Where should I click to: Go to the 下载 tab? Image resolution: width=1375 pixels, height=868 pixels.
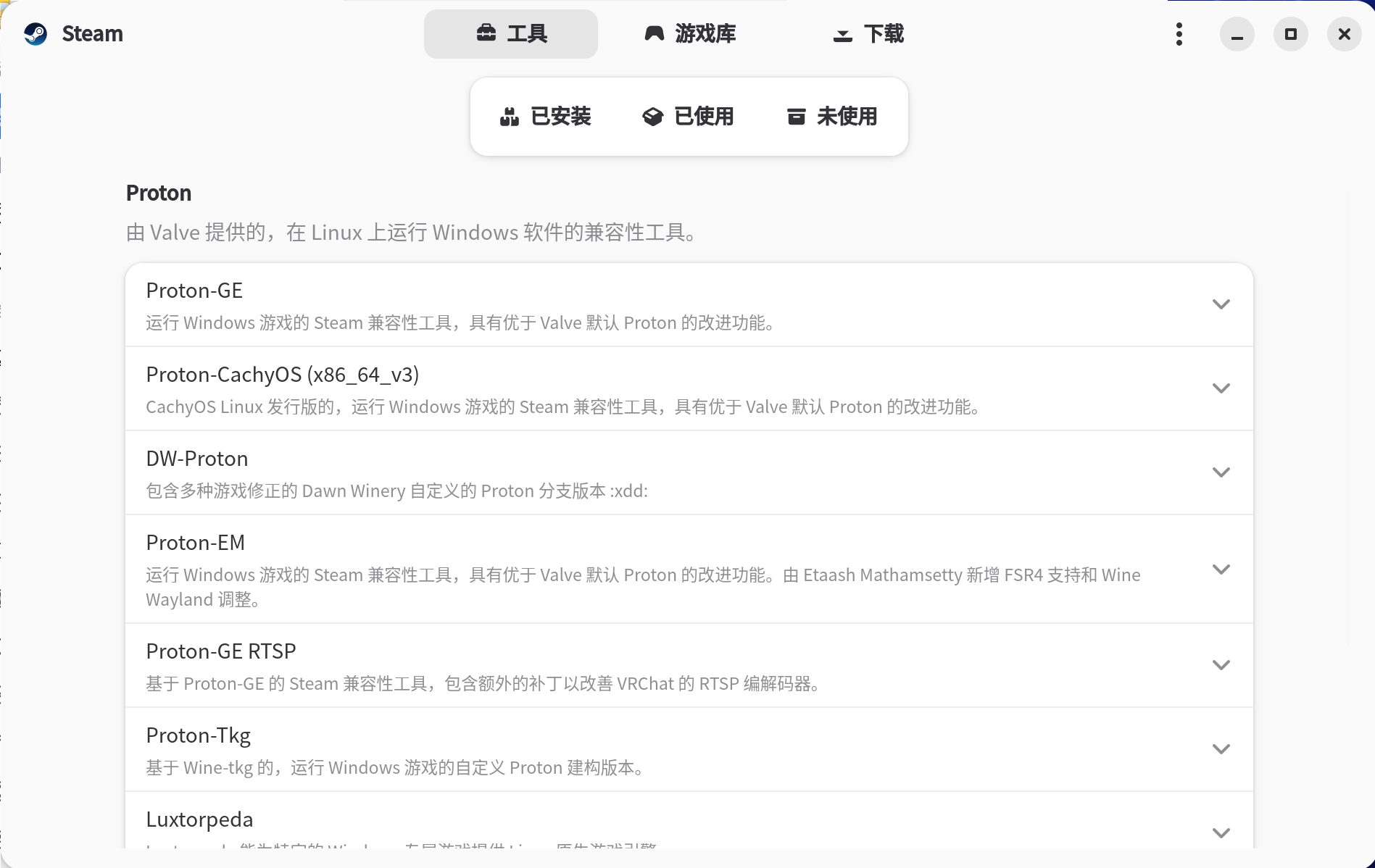(x=868, y=34)
